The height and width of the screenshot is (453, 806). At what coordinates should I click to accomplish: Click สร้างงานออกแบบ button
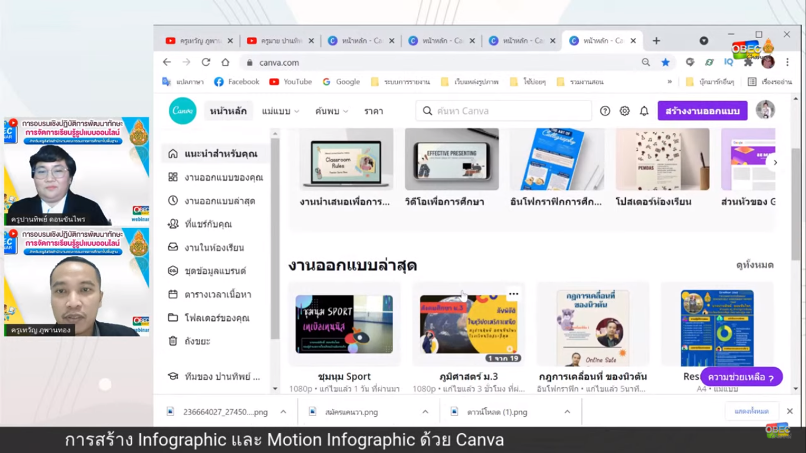tap(702, 111)
